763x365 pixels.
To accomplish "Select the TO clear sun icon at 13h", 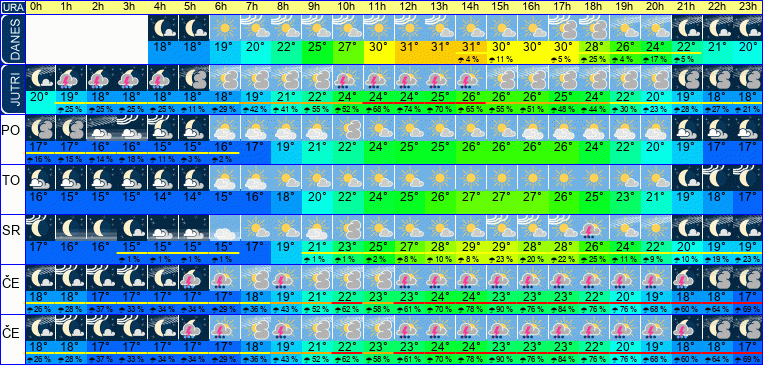I will (439, 178).
